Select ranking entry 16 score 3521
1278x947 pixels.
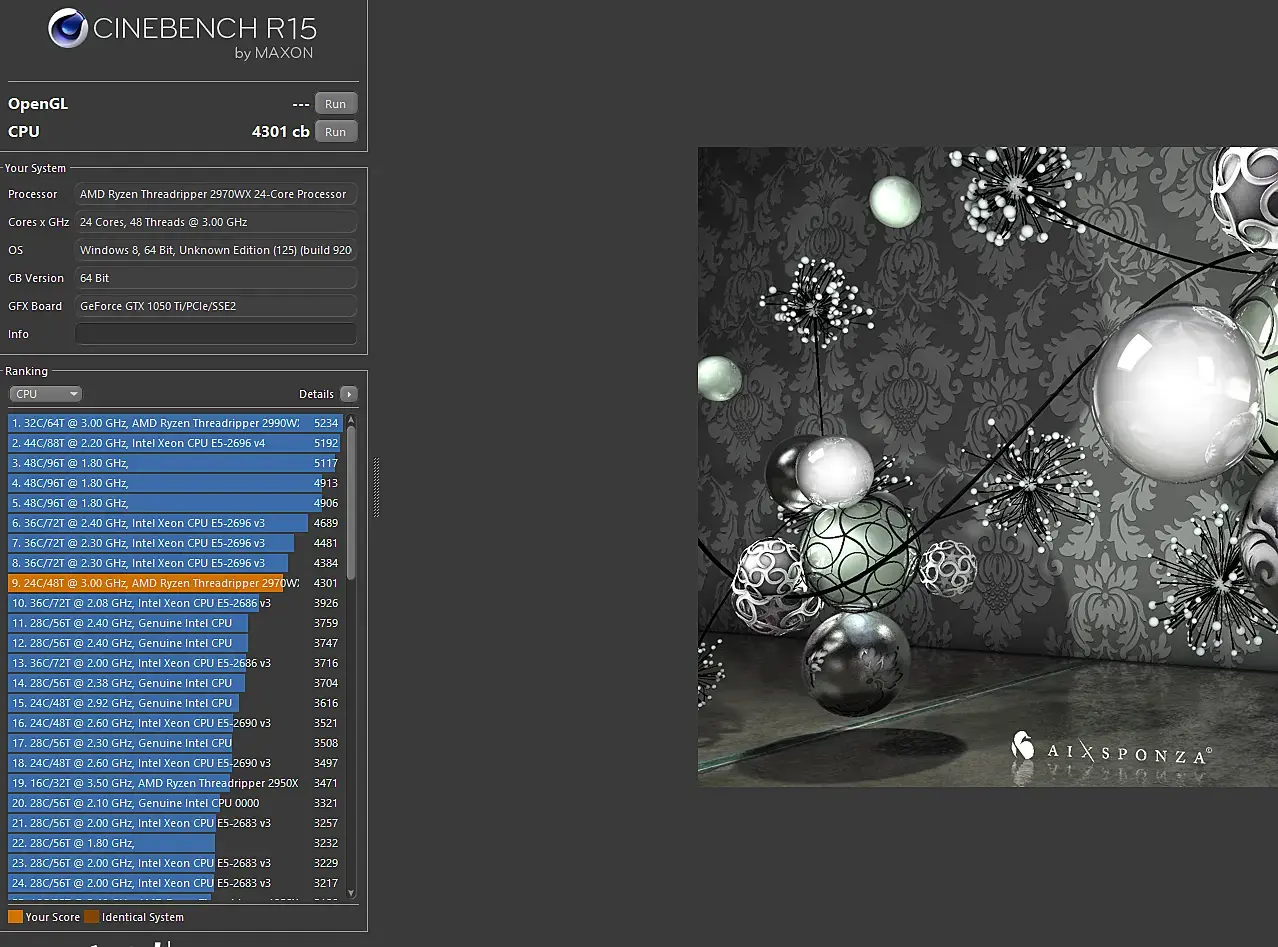[x=176, y=723]
